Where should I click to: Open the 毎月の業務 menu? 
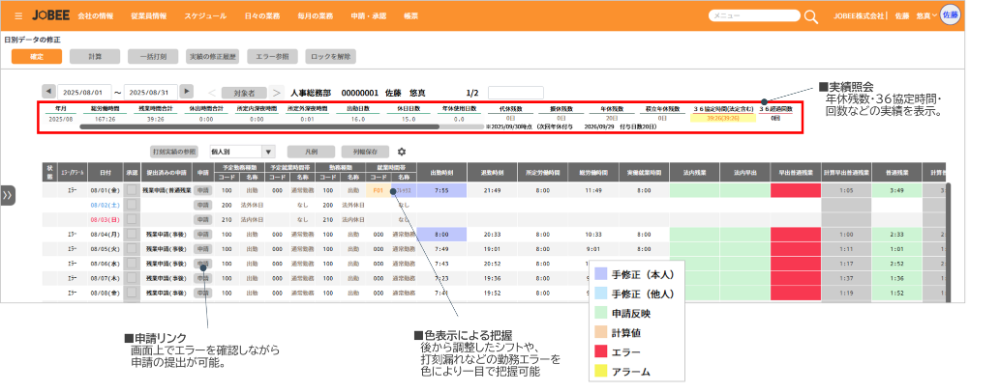click(315, 16)
